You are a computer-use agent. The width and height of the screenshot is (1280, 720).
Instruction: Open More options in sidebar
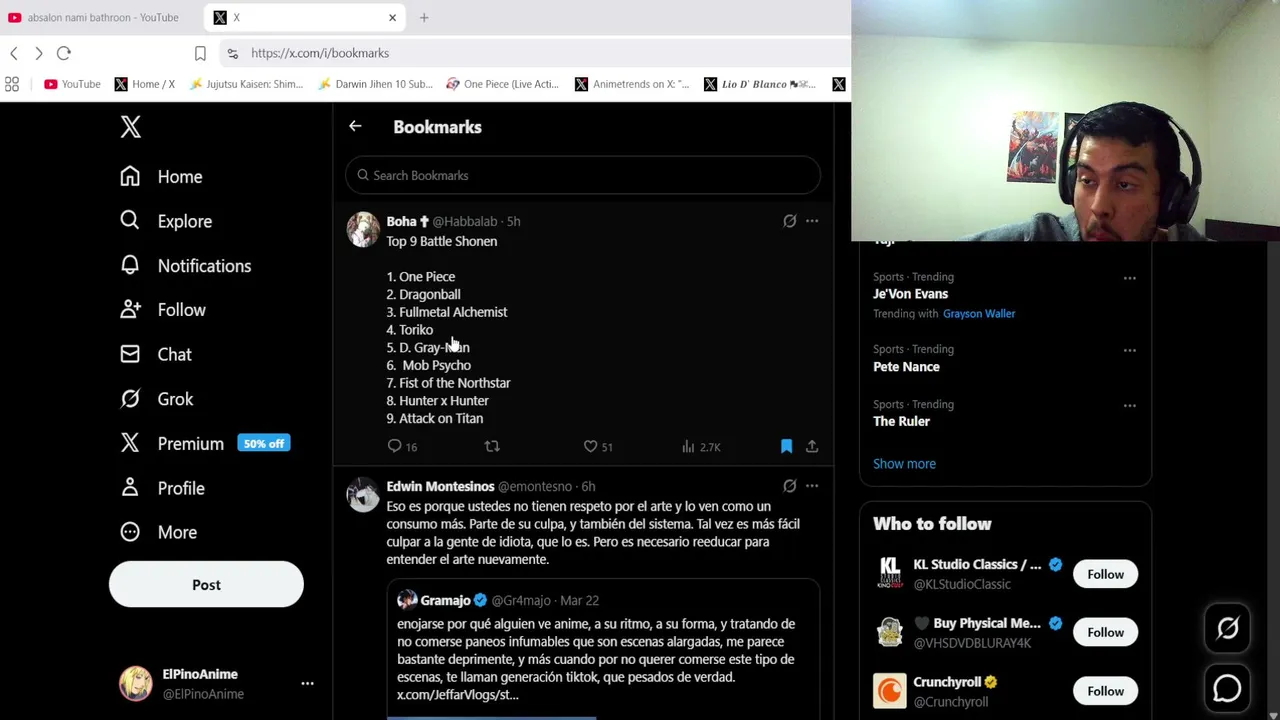pos(158,533)
